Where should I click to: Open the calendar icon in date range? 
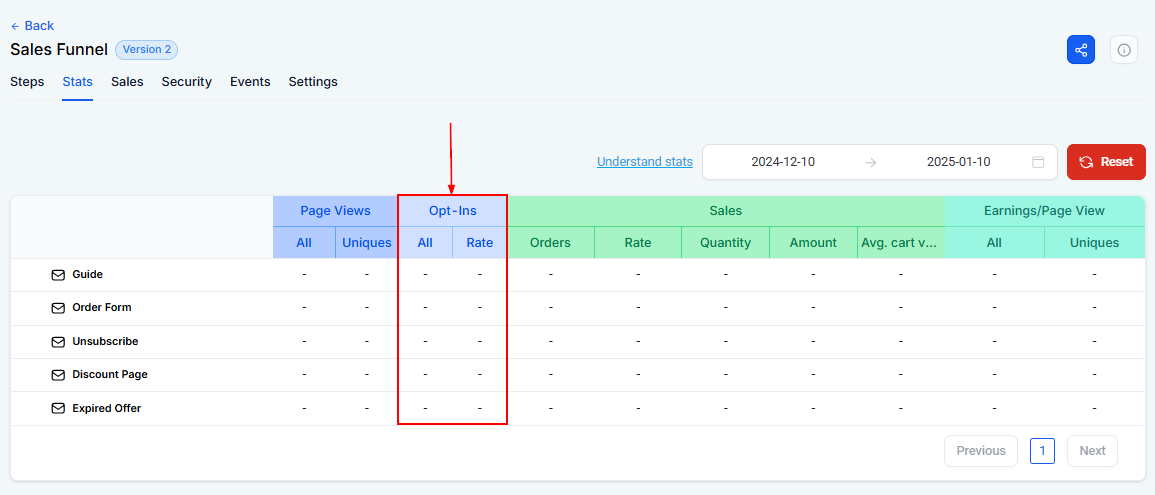1038,162
